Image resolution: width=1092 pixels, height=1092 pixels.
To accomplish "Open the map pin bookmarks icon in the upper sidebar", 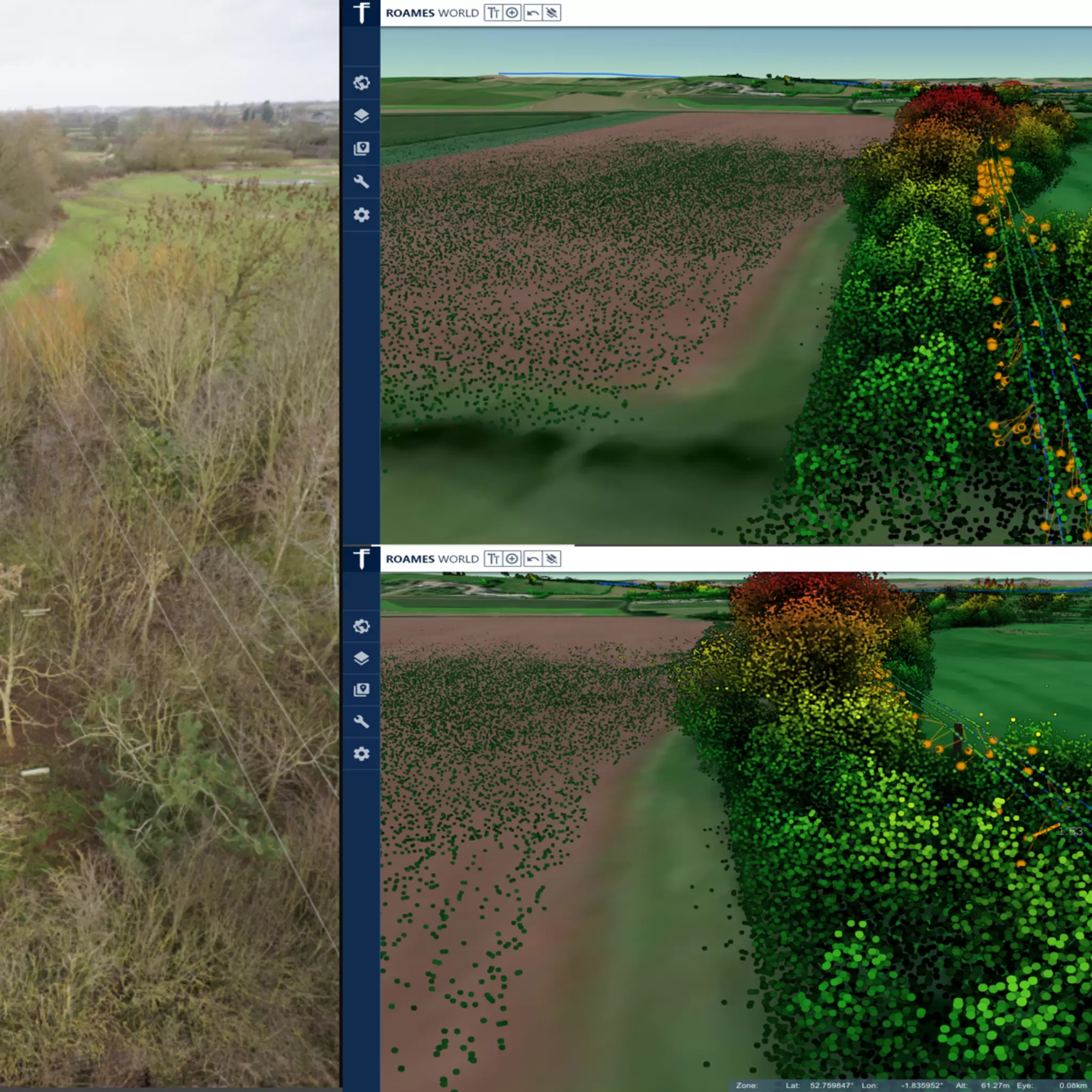I will 361,149.
